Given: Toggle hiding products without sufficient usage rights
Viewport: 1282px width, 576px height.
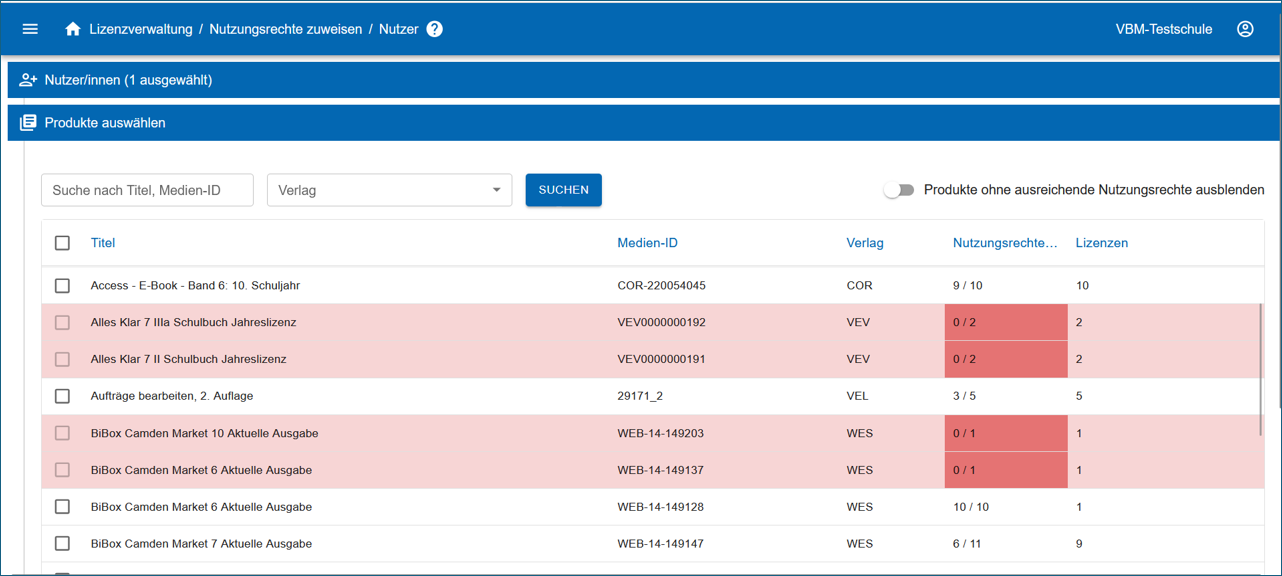Looking at the screenshot, I should pos(899,190).
